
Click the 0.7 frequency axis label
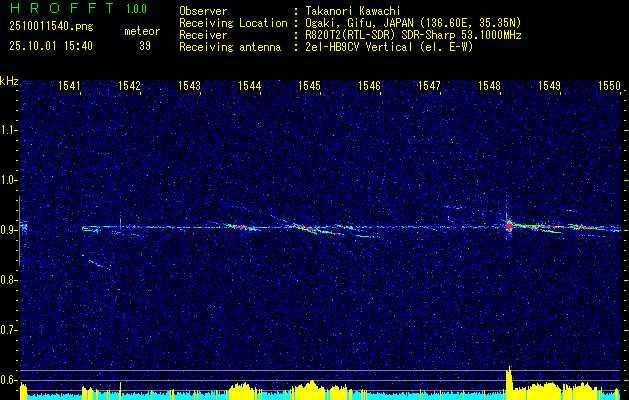[x=7, y=330]
